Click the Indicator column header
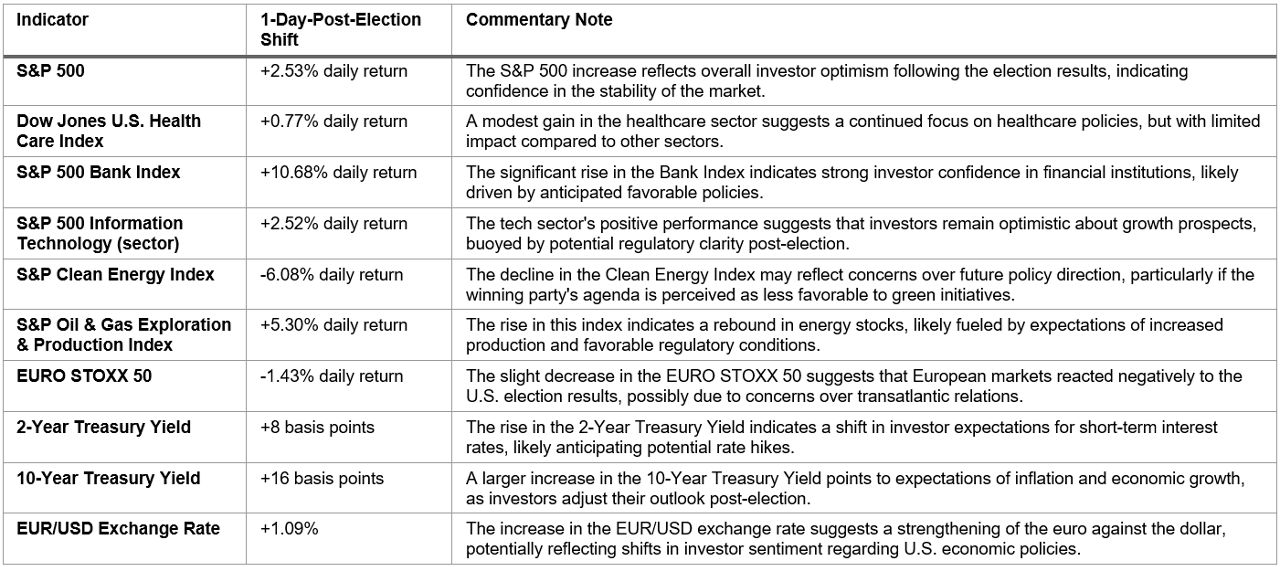 pyautogui.click(x=53, y=20)
